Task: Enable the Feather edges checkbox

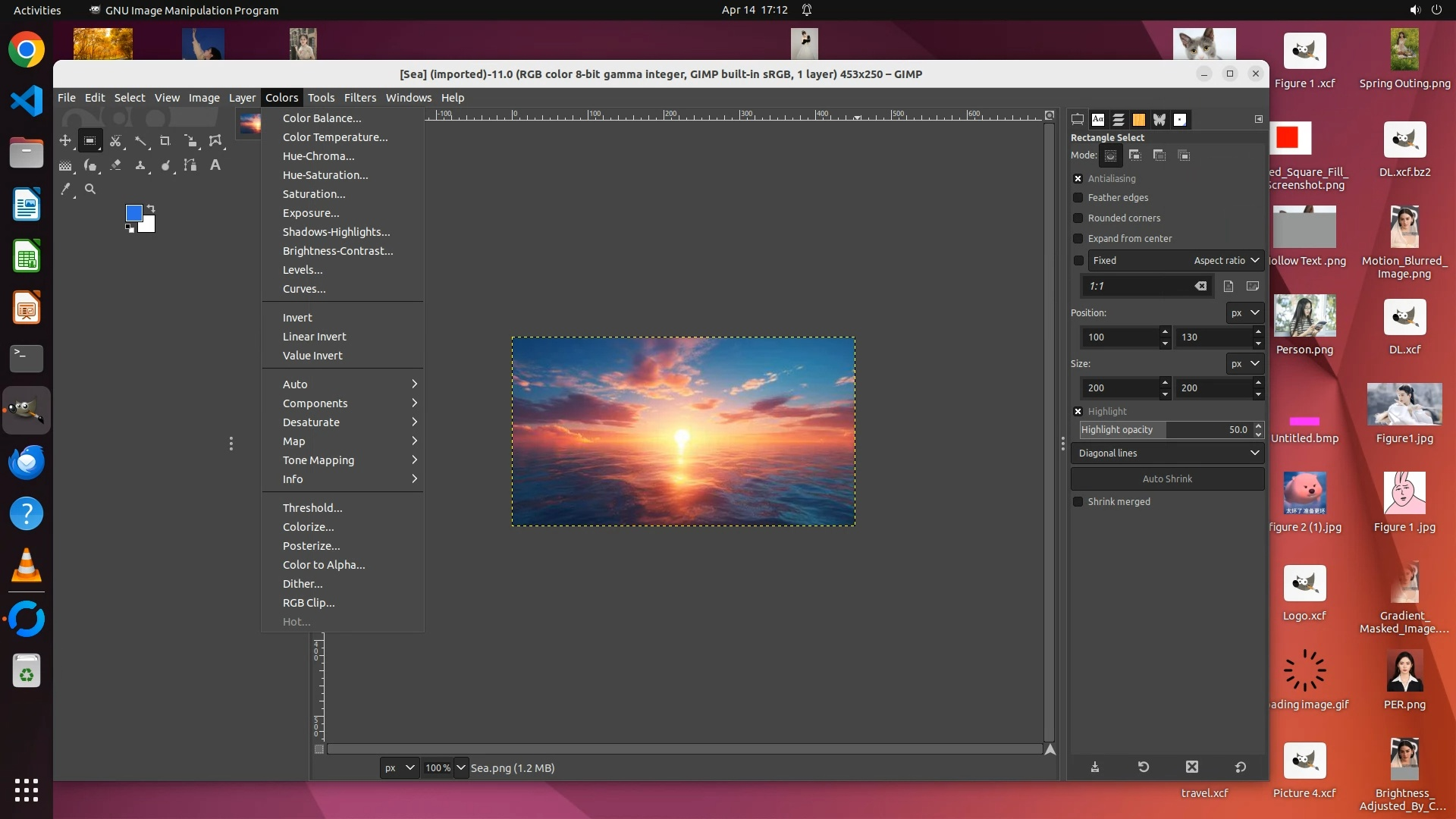Action: pos(1078,198)
